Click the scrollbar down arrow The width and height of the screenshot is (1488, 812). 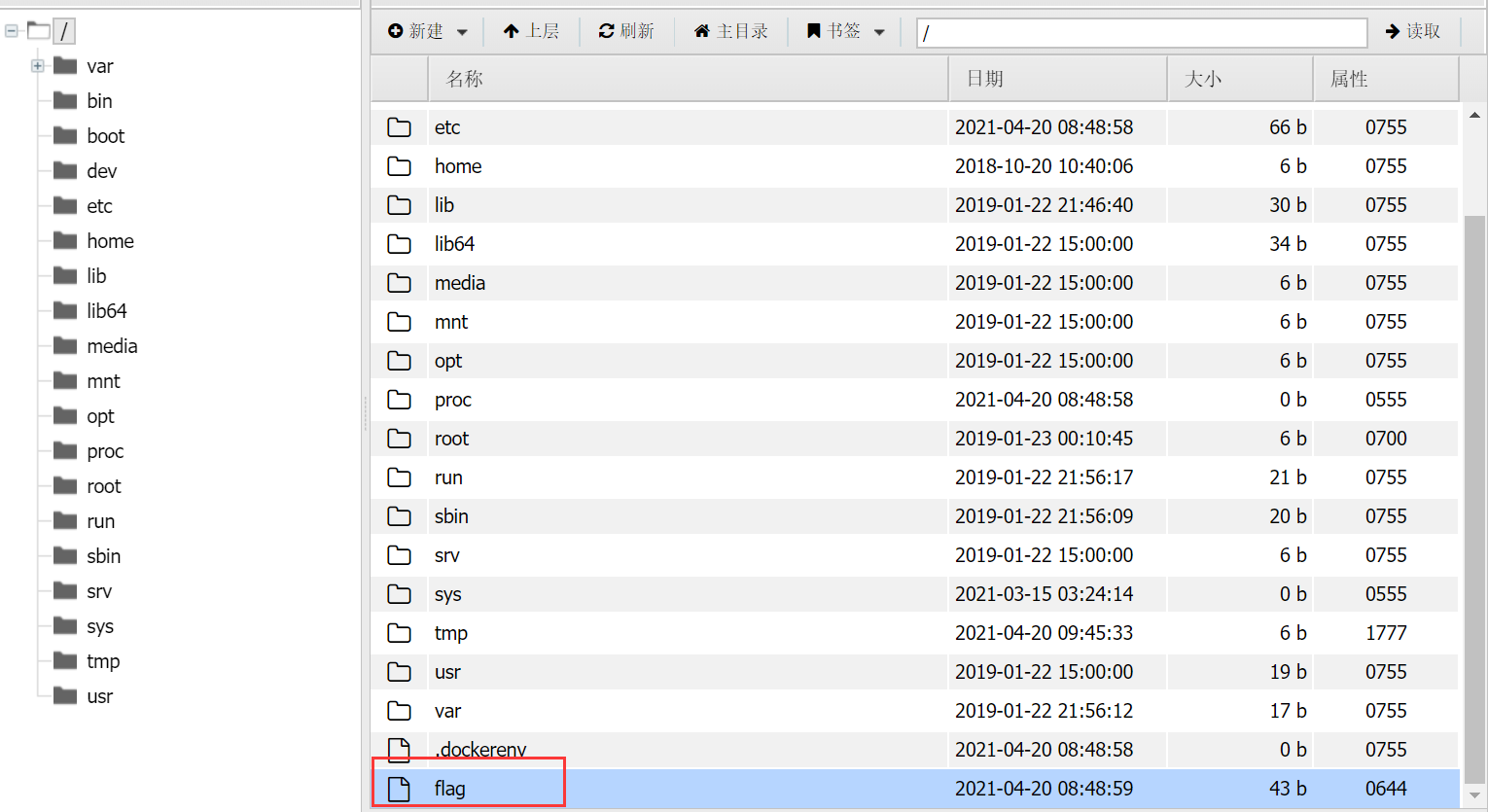pyautogui.click(x=1474, y=795)
